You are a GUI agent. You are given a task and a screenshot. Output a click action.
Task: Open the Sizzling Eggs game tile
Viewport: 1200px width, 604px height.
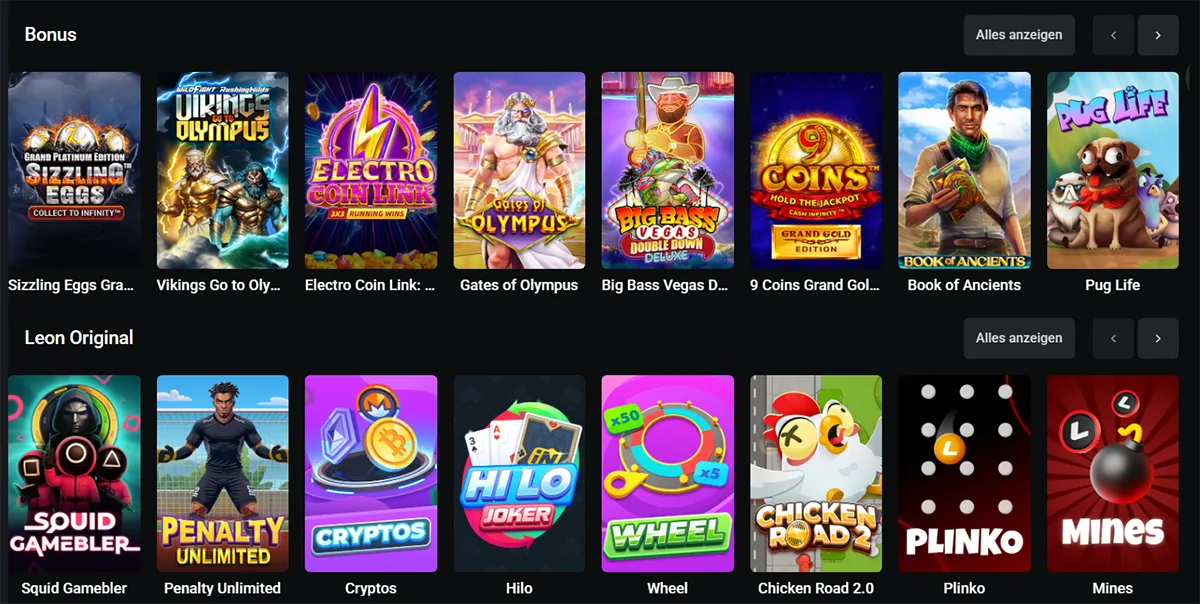[74, 170]
